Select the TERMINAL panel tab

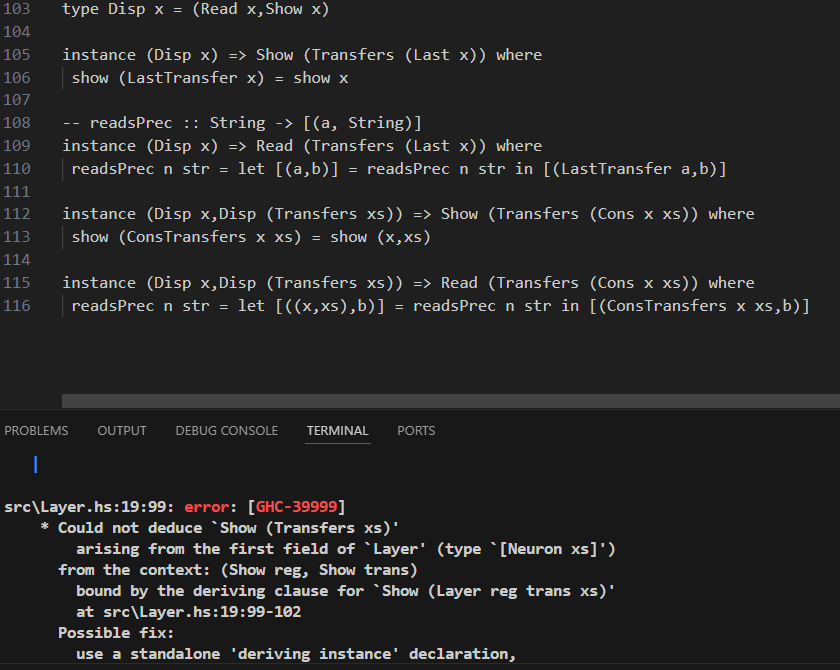click(x=337, y=431)
